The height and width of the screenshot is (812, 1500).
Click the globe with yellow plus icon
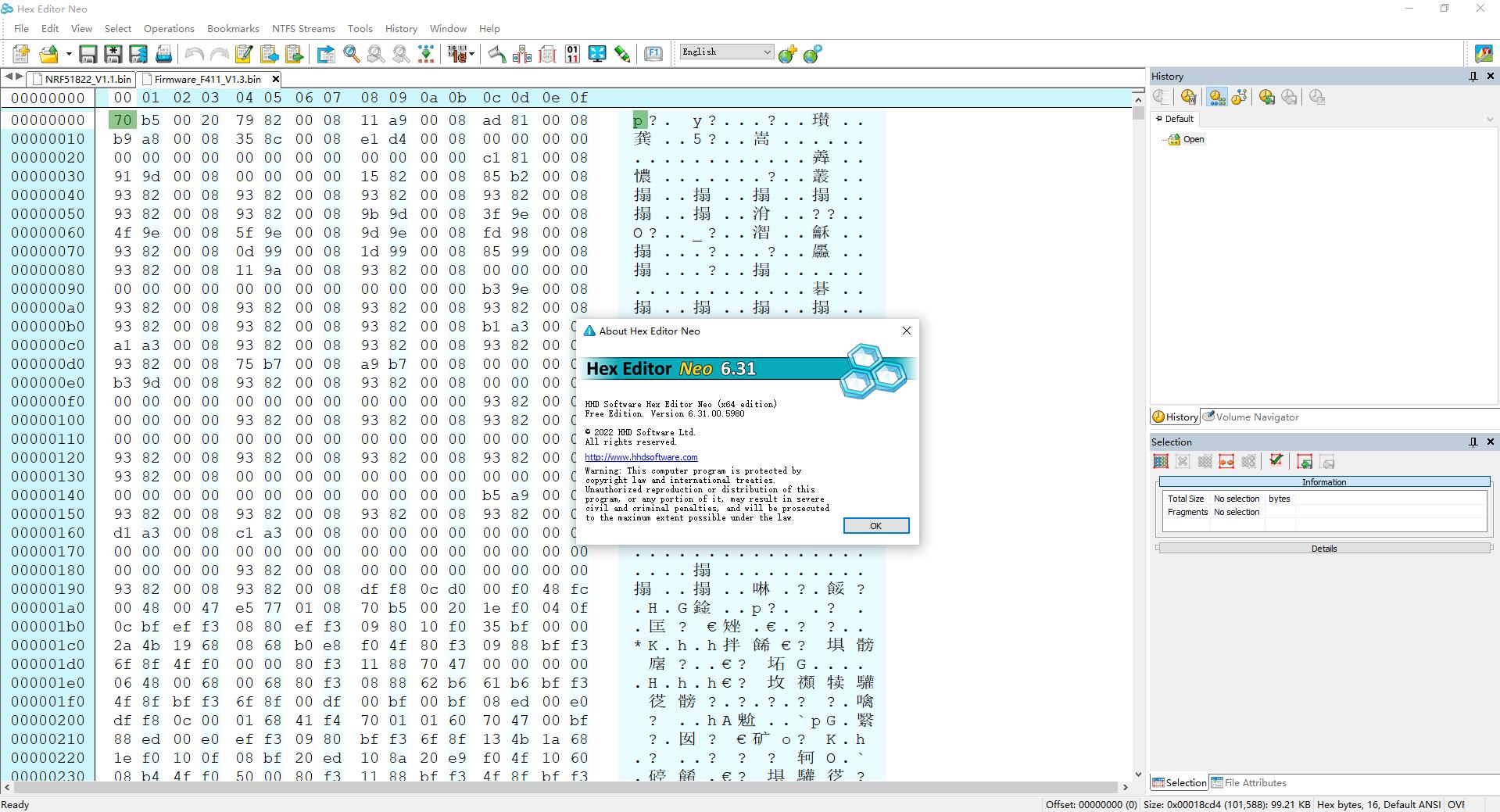point(788,54)
